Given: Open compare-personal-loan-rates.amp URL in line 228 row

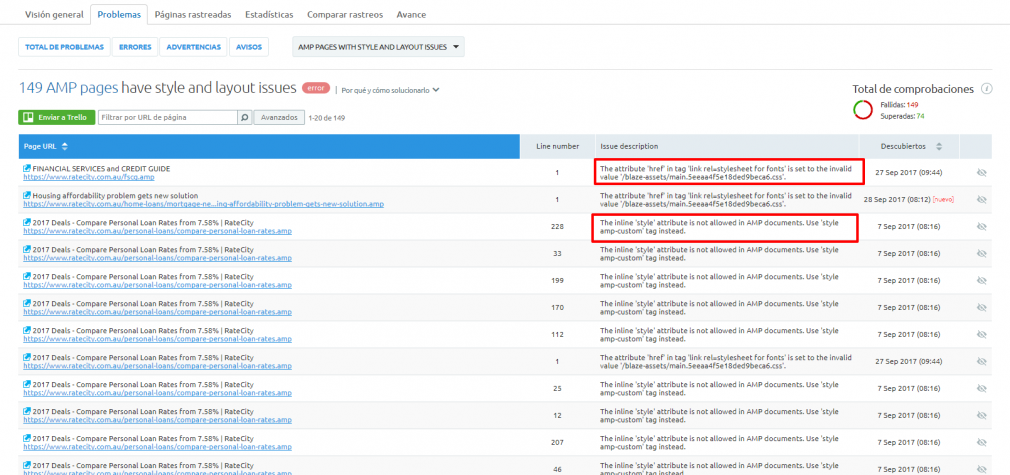Looking at the screenshot, I should (158, 231).
